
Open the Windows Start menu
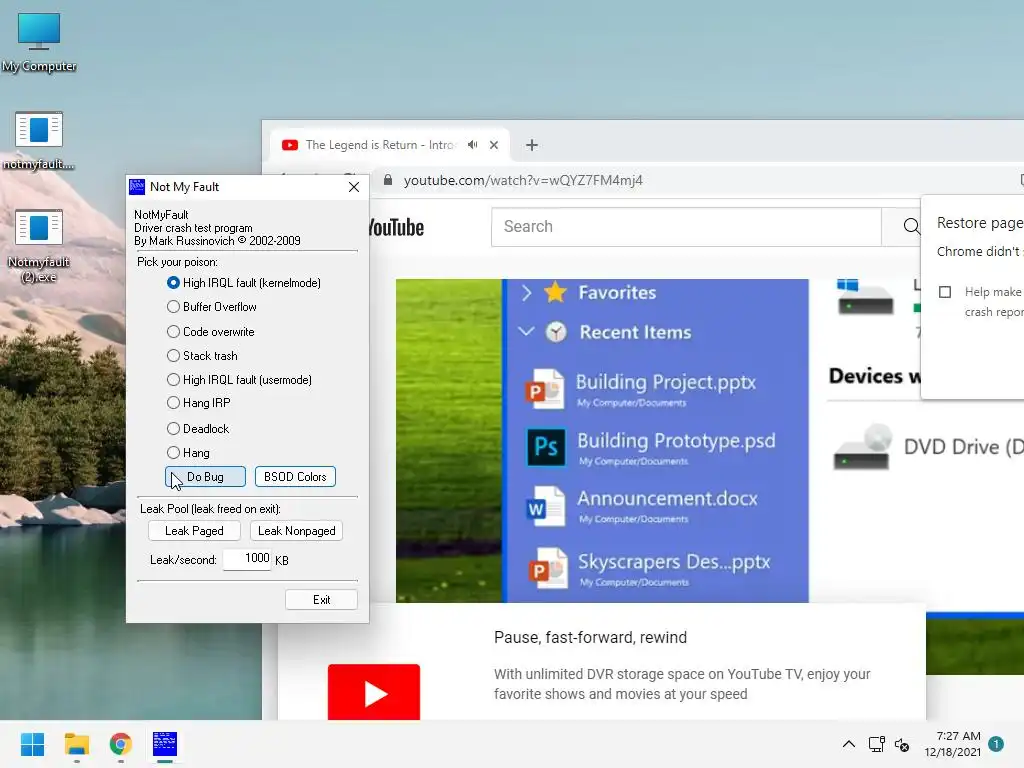tap(33, 744)
